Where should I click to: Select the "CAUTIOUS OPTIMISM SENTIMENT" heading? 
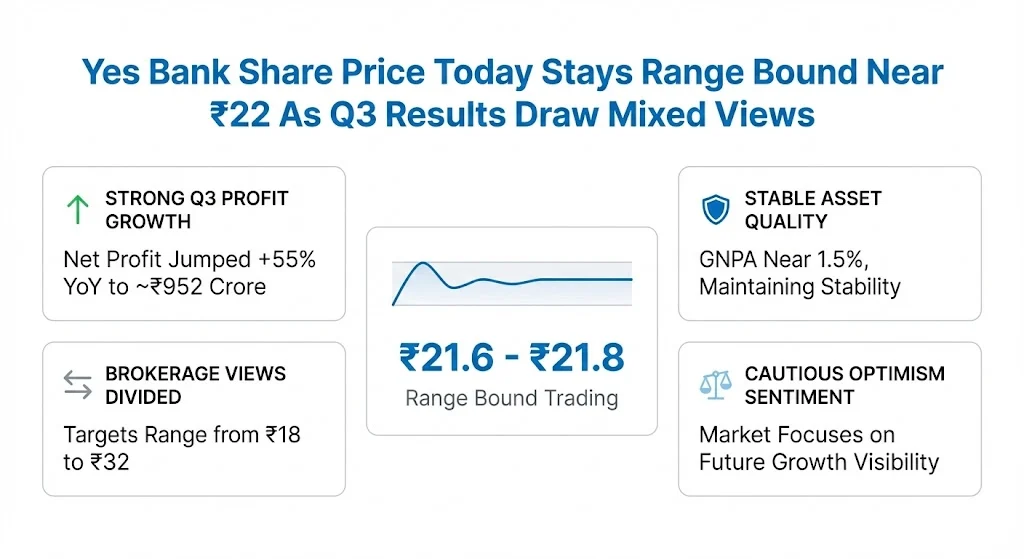click(x=844, y=385)
